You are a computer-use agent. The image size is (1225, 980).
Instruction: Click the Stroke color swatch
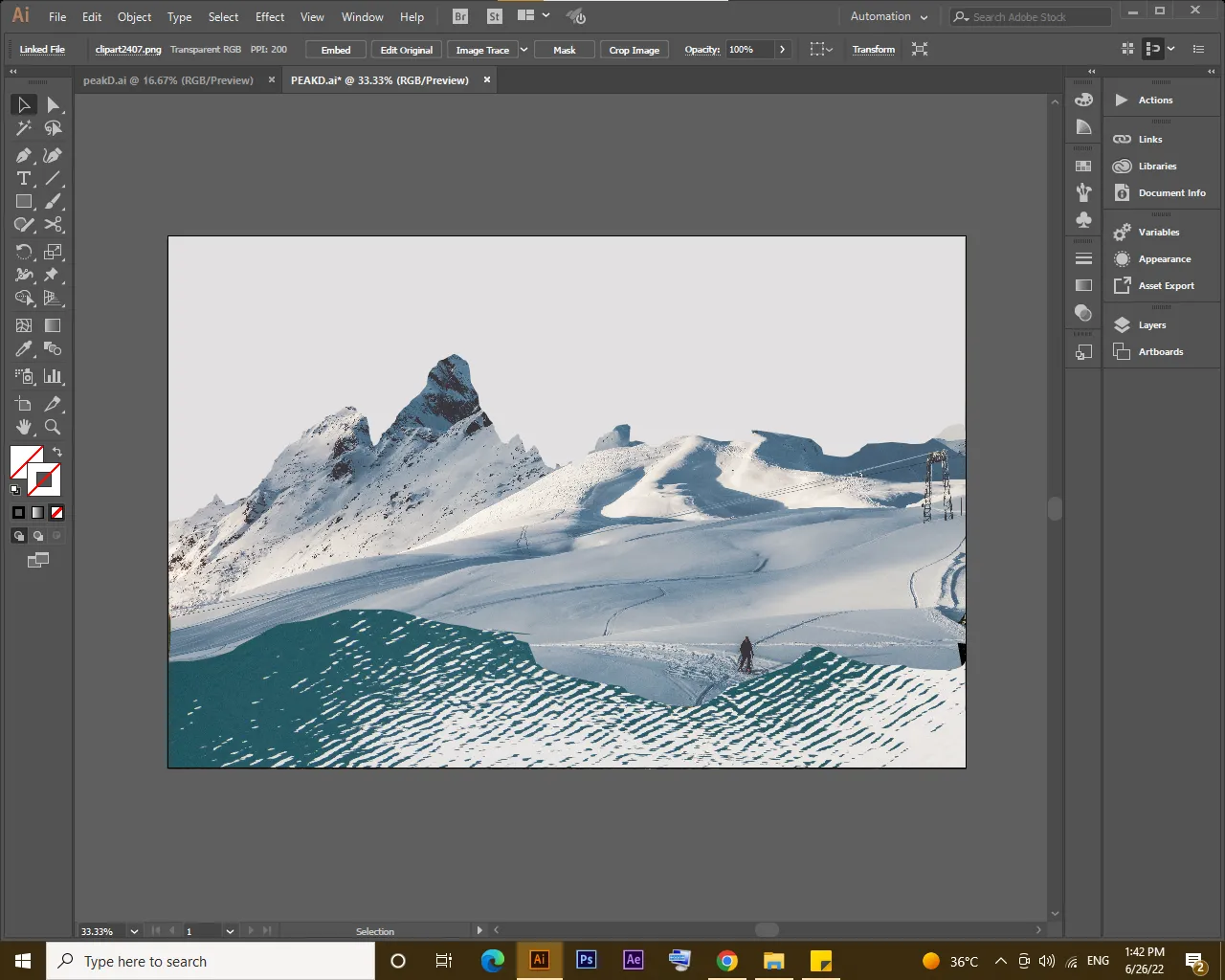pyautogui.click(x=44, y=479)
